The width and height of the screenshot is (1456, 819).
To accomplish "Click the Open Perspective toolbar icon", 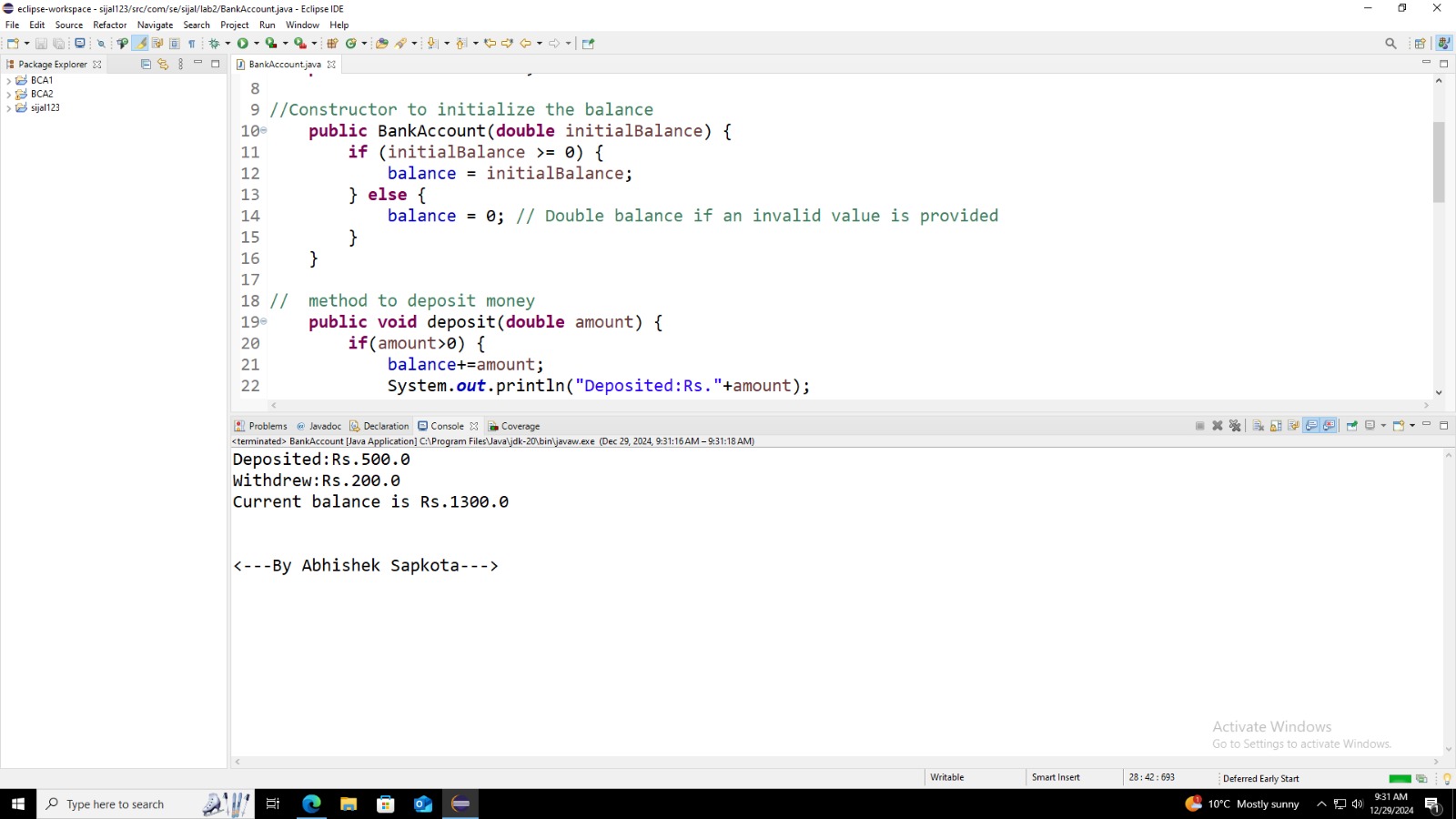I will click(1420, 43).
